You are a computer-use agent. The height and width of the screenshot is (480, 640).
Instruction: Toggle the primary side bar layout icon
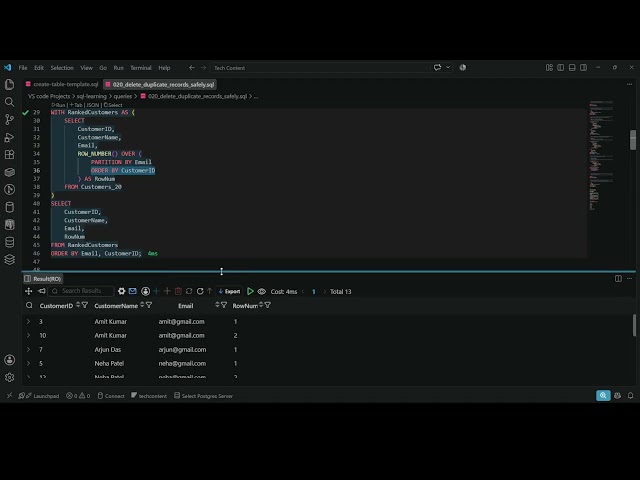point(561,67)
